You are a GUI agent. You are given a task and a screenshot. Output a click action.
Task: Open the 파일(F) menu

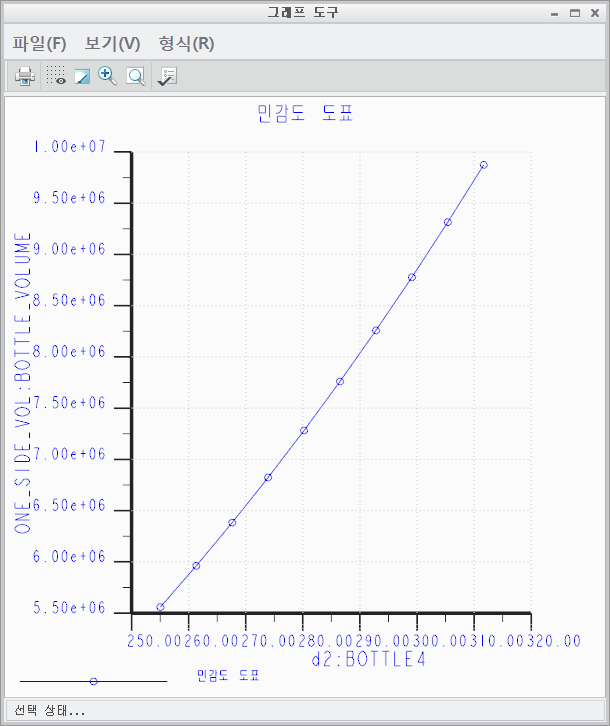[x=39, y=44]
